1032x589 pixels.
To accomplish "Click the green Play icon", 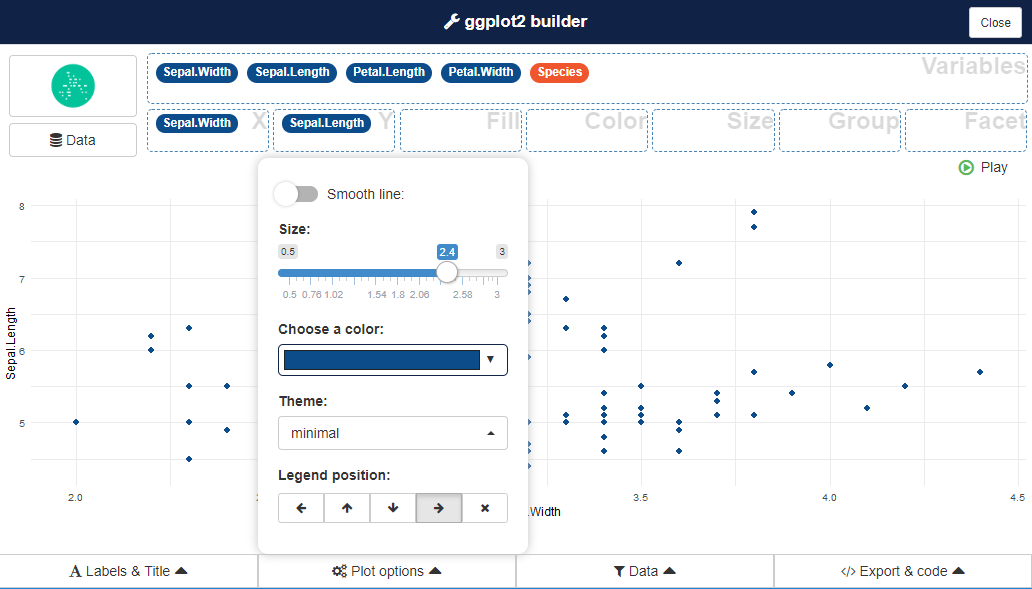I will [x=966, y=167].
